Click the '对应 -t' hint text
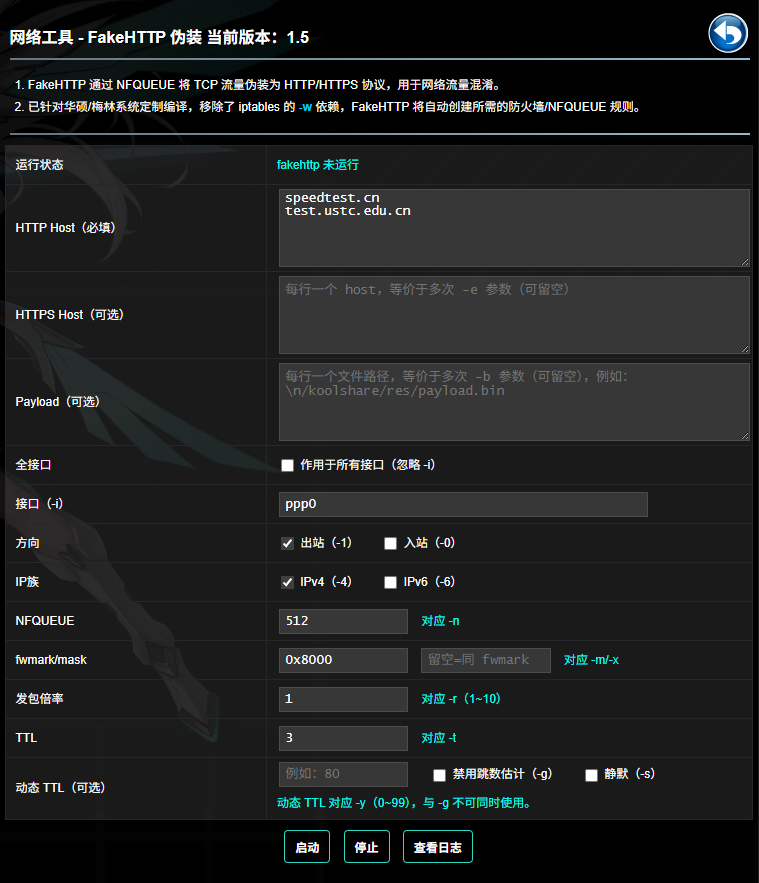The height and width of the screenshot is (883, 759). (x=439, y=737)
